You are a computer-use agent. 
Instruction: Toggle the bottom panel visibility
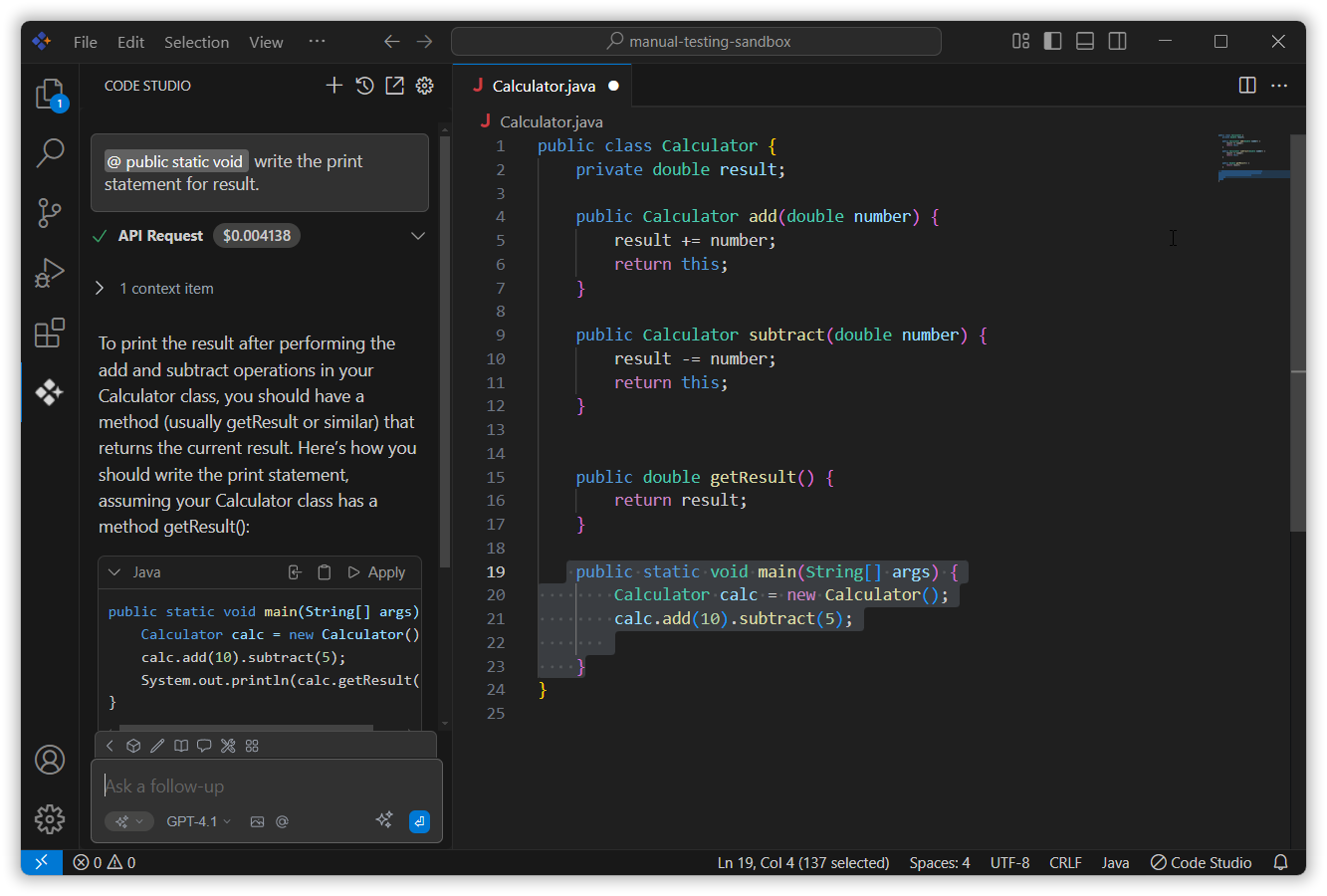click(1085, 41)
